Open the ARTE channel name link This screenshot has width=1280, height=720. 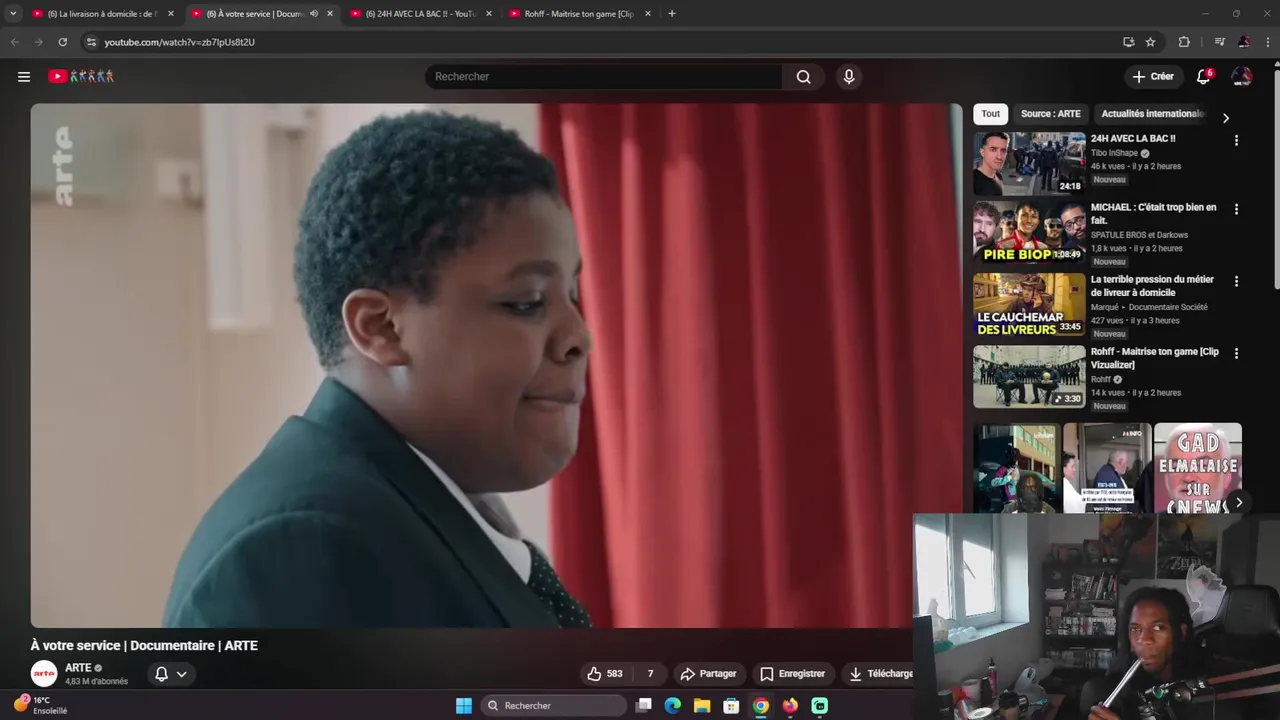[x=78, y=668]
